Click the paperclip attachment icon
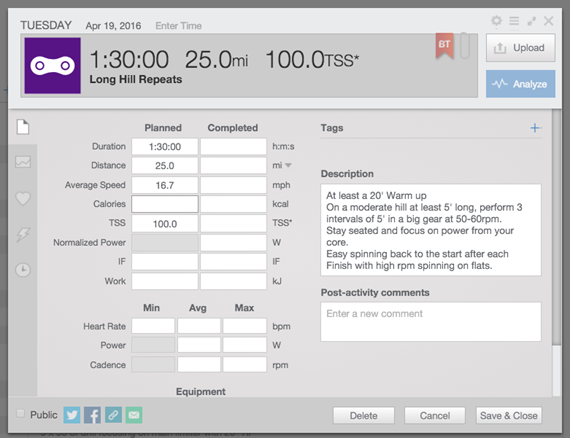The height and width of the screenshot is (438, 570). click(x=465, y=45)
